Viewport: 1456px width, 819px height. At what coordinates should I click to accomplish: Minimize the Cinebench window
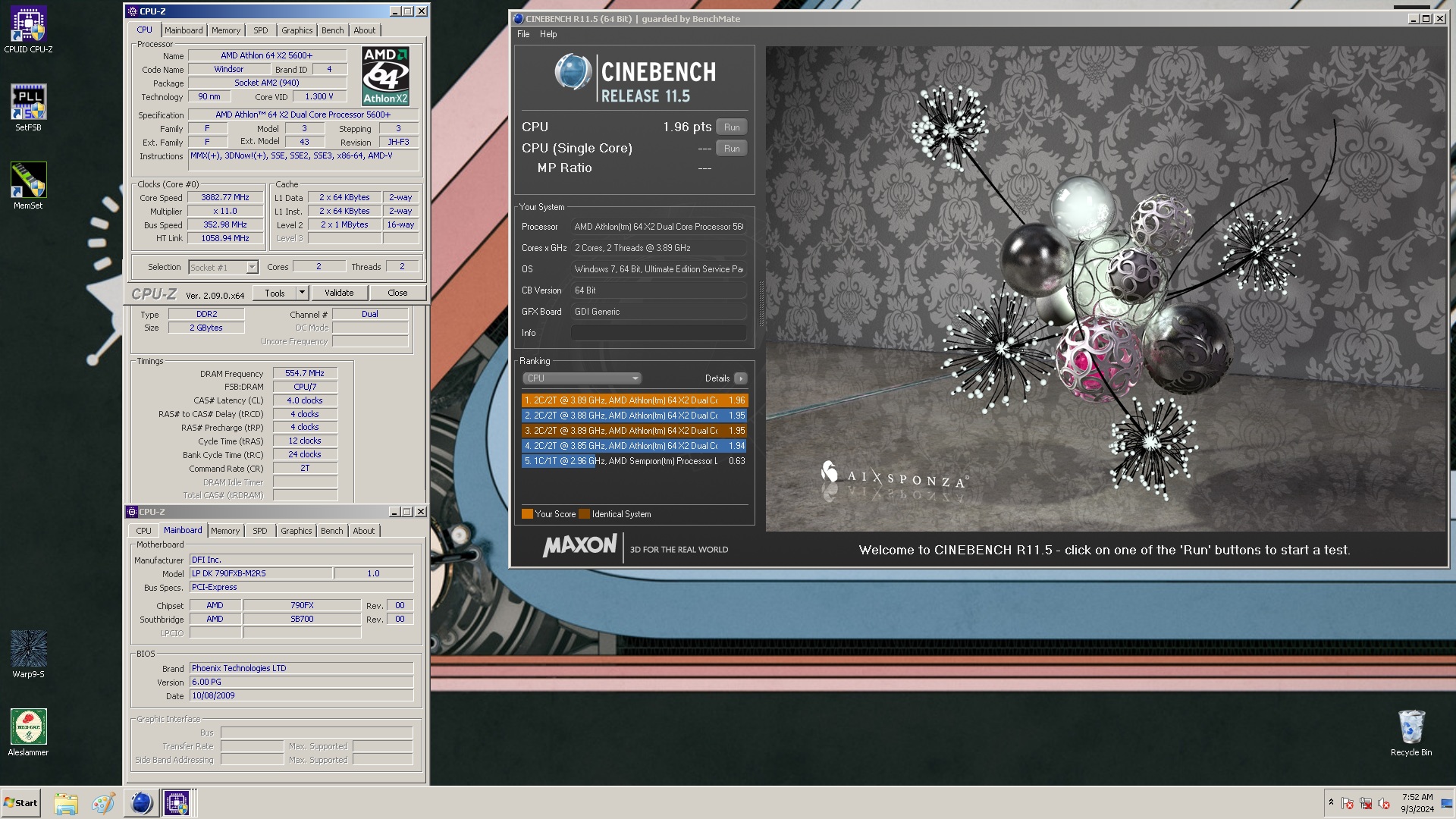(1414, 19)
